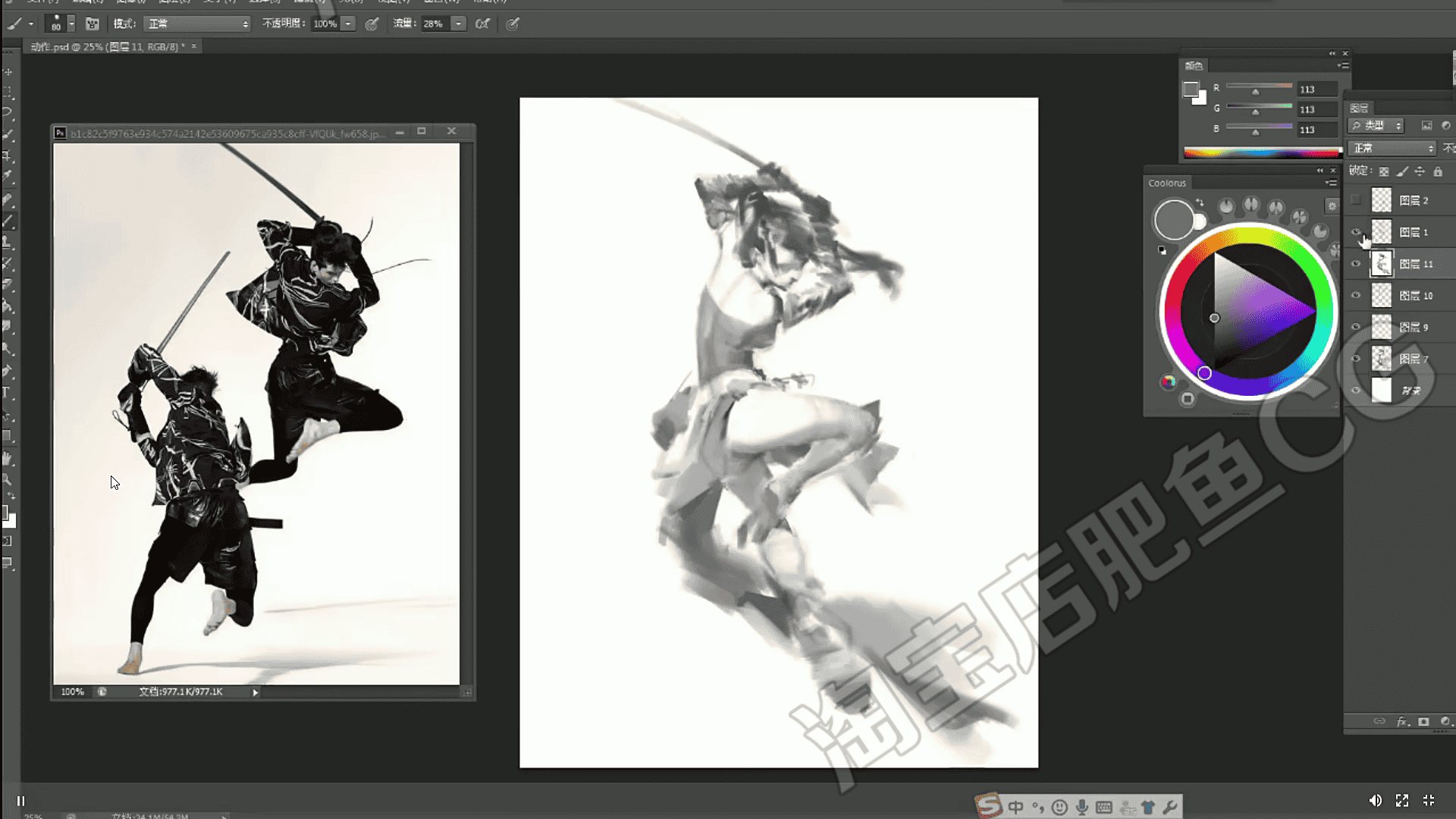1456x819 pixels.
Task: Open Coolorus settings gear
Action: tap(1332, 206)
